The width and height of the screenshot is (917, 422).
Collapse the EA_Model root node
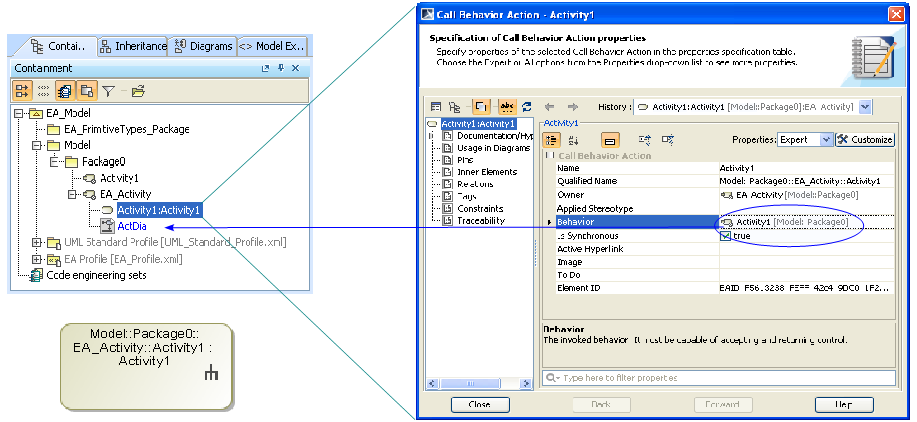click(x=19, y=113)
